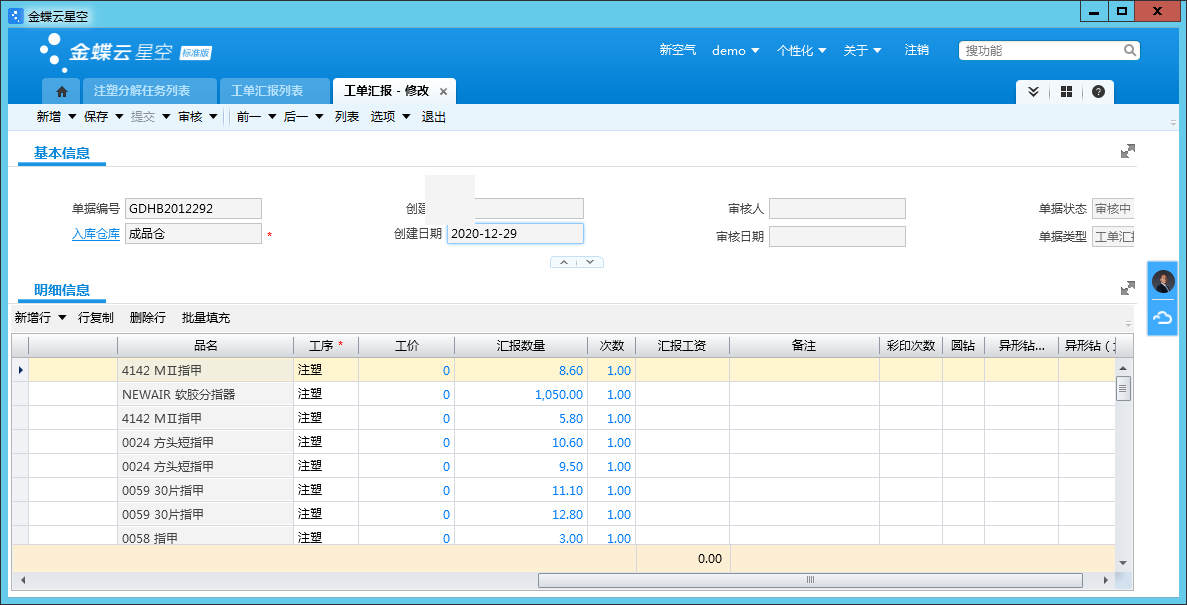This screenshot has width=1187, height=605.
Task: Click the grid layout icon near the help button
Action: pyautogui.click(x=1066, y=91)
